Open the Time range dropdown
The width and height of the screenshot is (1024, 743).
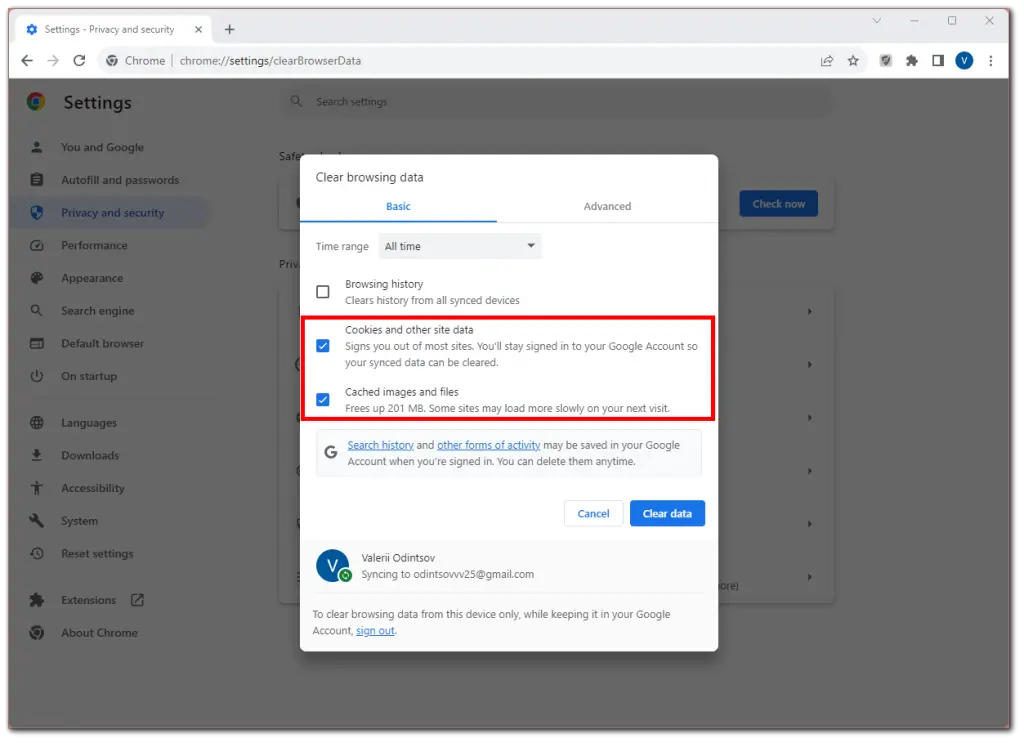460,246
